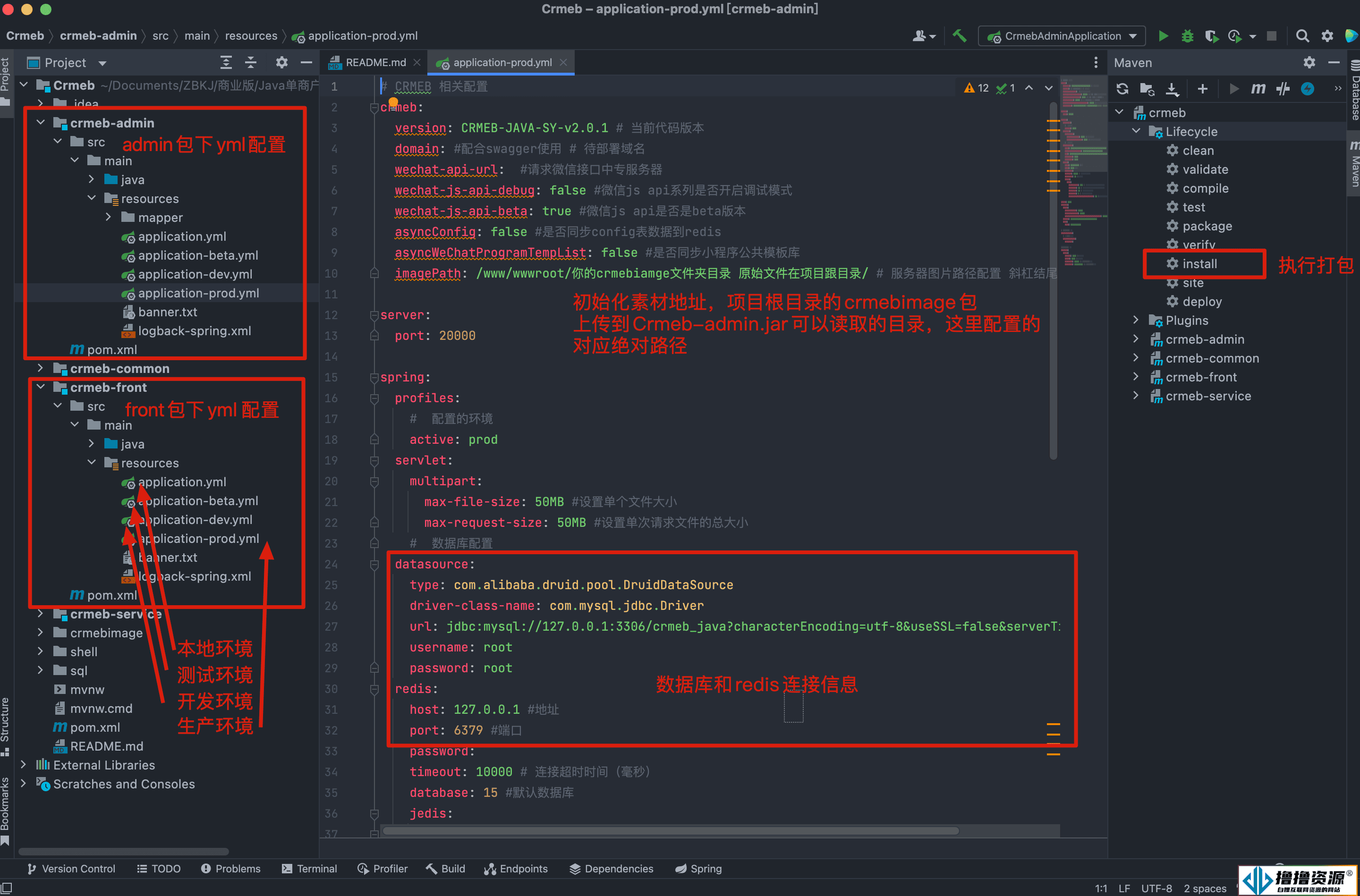
Task: Jump to previous highlighted error arrow
Action: [x=1028, y=87]
